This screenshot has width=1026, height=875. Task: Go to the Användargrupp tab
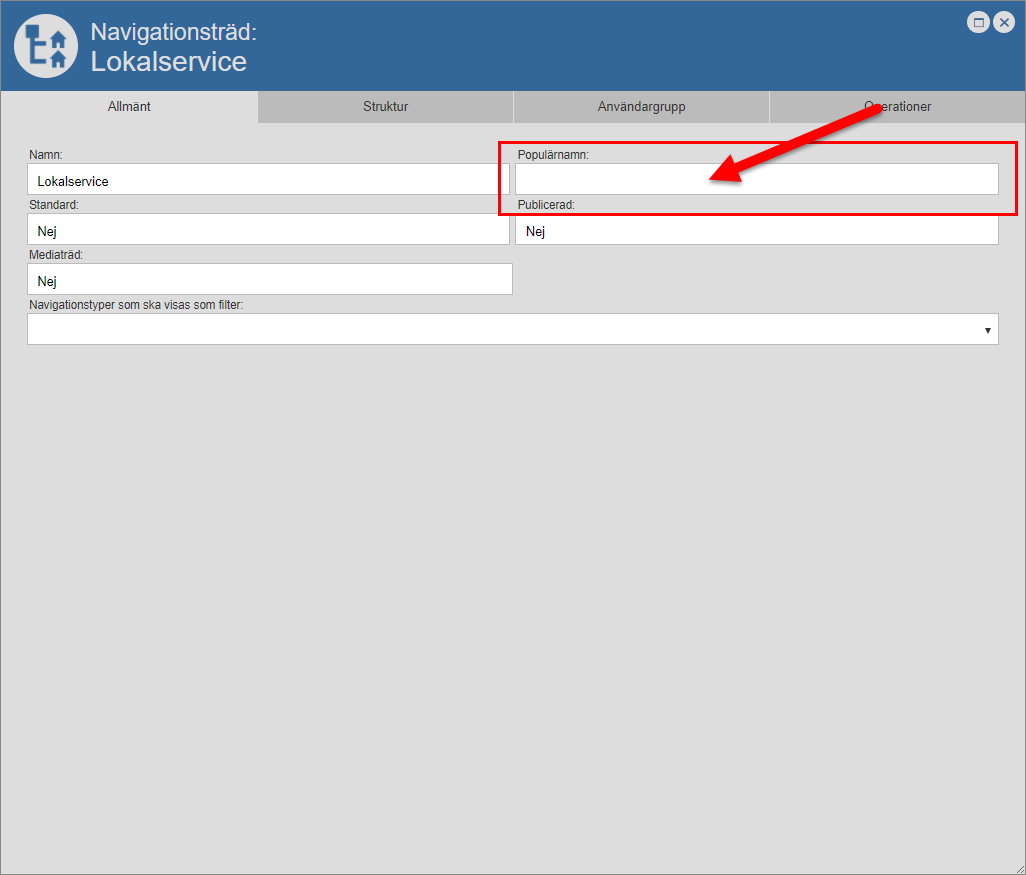[x=641, y=107]
